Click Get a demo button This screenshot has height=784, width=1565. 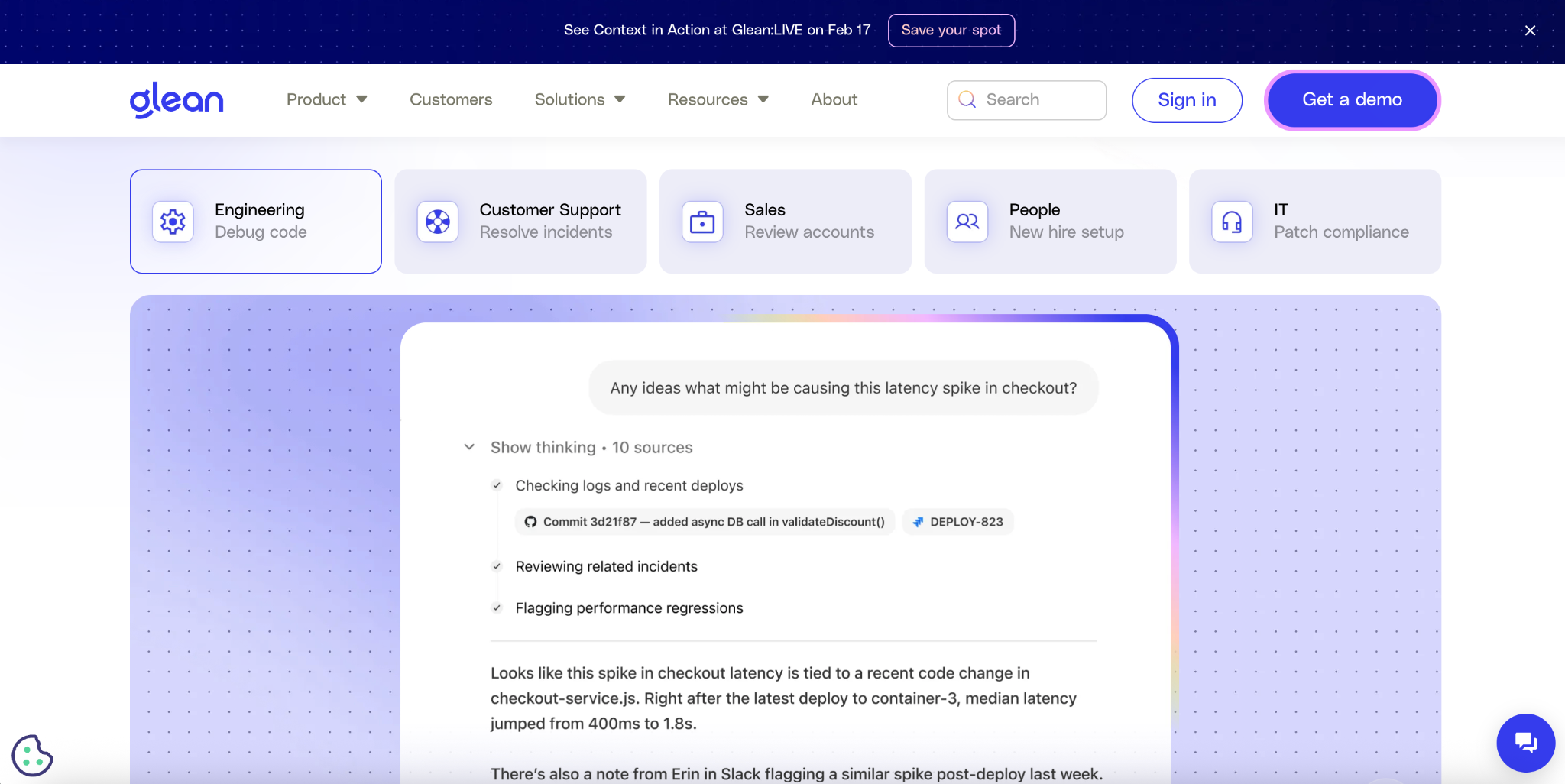click(x=1352, y=100)
